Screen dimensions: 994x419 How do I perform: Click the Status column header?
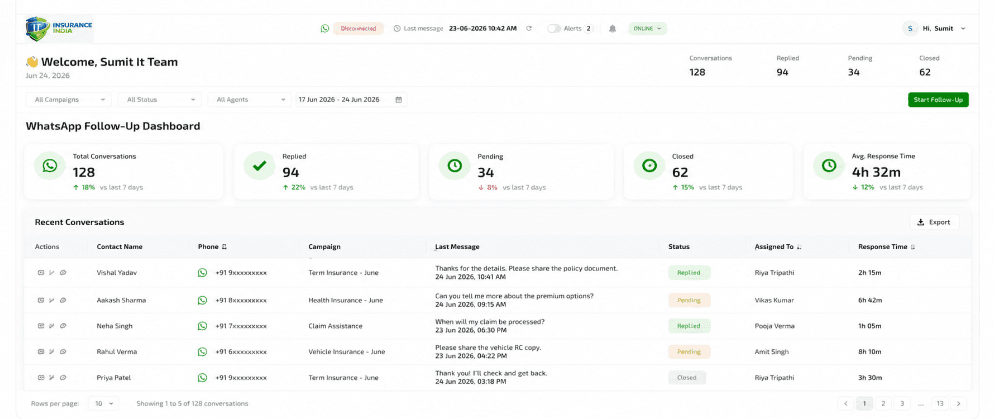[x=679, y=247]
